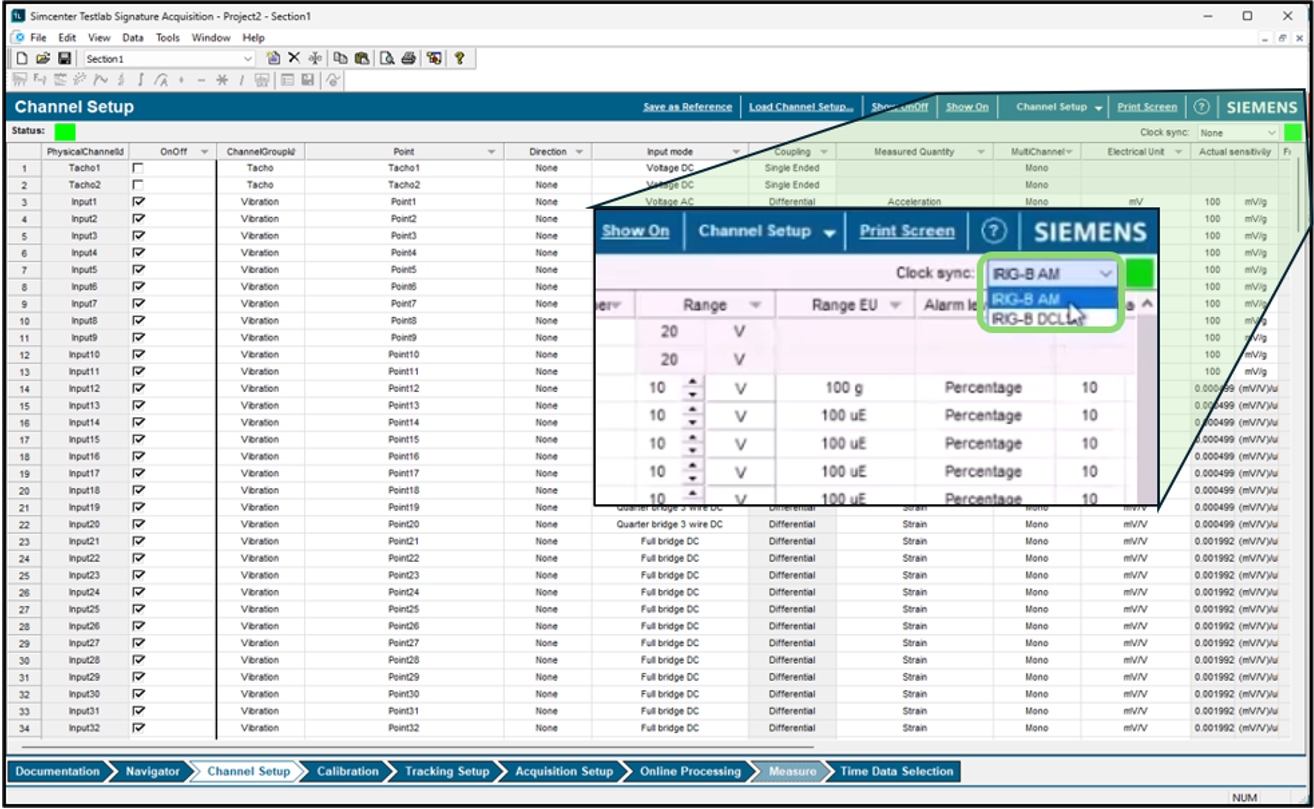Open the OnOff column filter arrow
Image resolution: width=1314 pixels, height=809 pixels.
[x=204, y=152]
